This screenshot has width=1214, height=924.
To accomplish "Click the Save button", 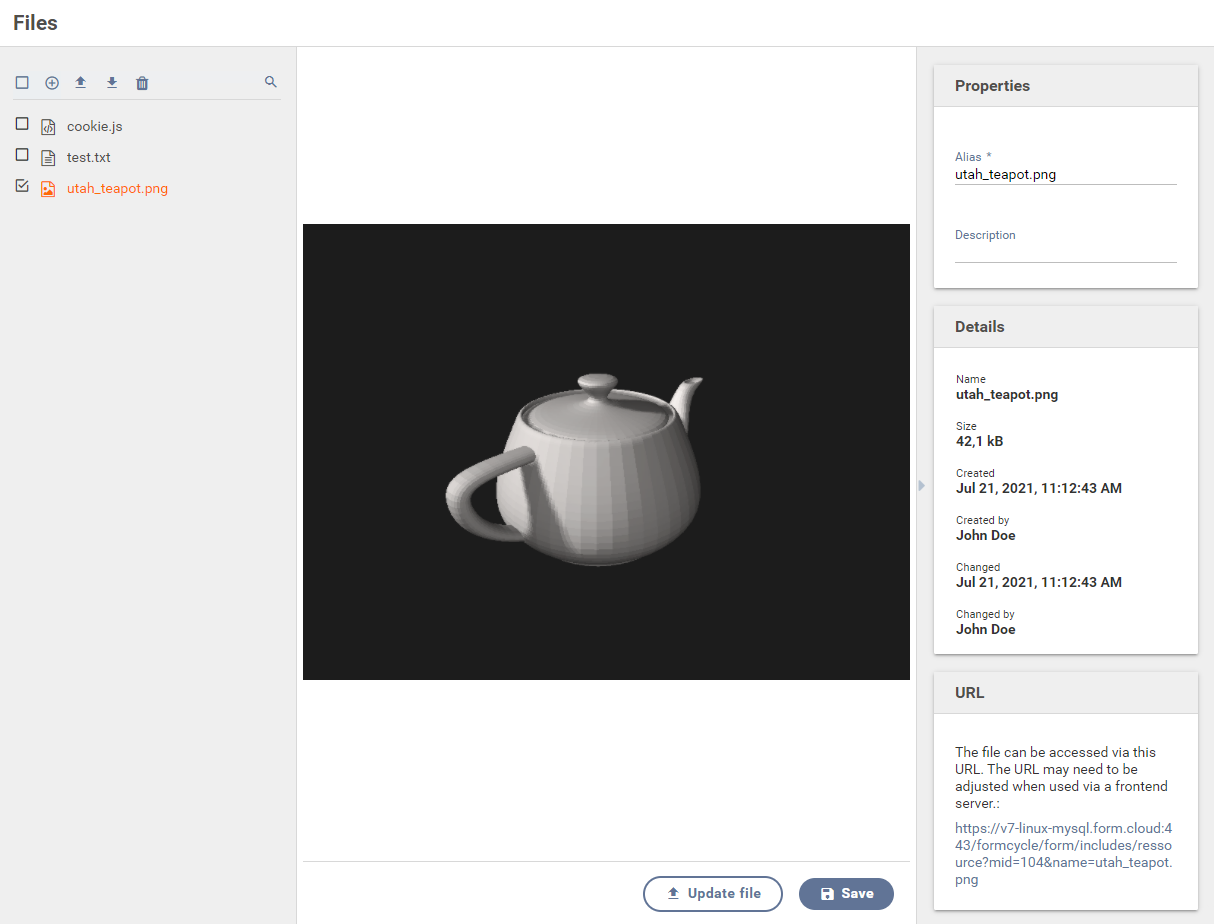I will [846, 894].
